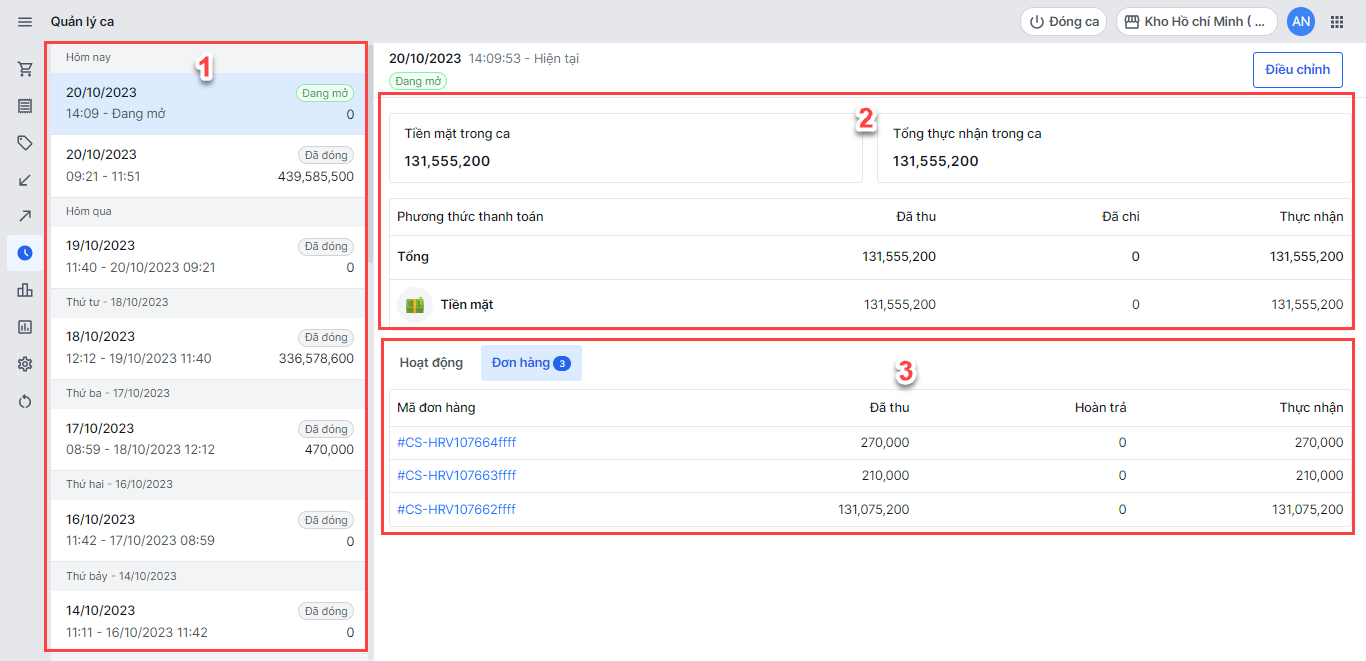
Task: Click the Điều chỉnh button
Action: [1297, 70]
